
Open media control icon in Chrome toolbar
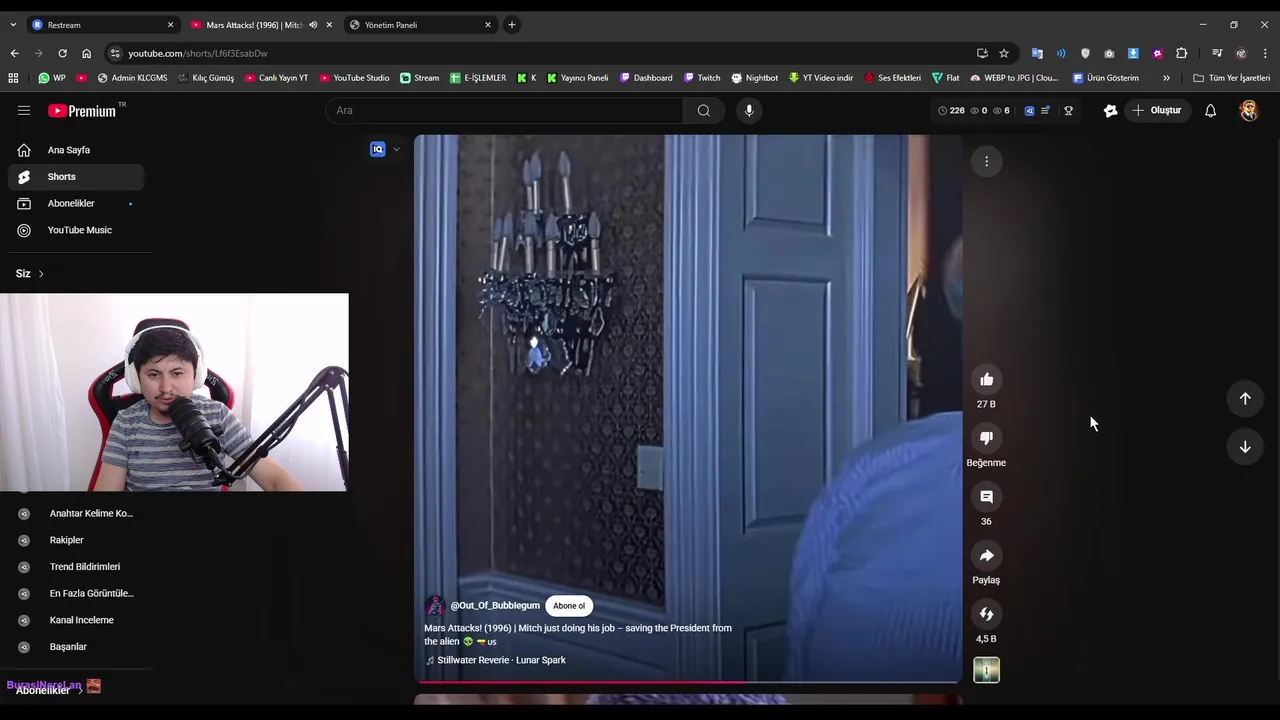pos(1217,53)
